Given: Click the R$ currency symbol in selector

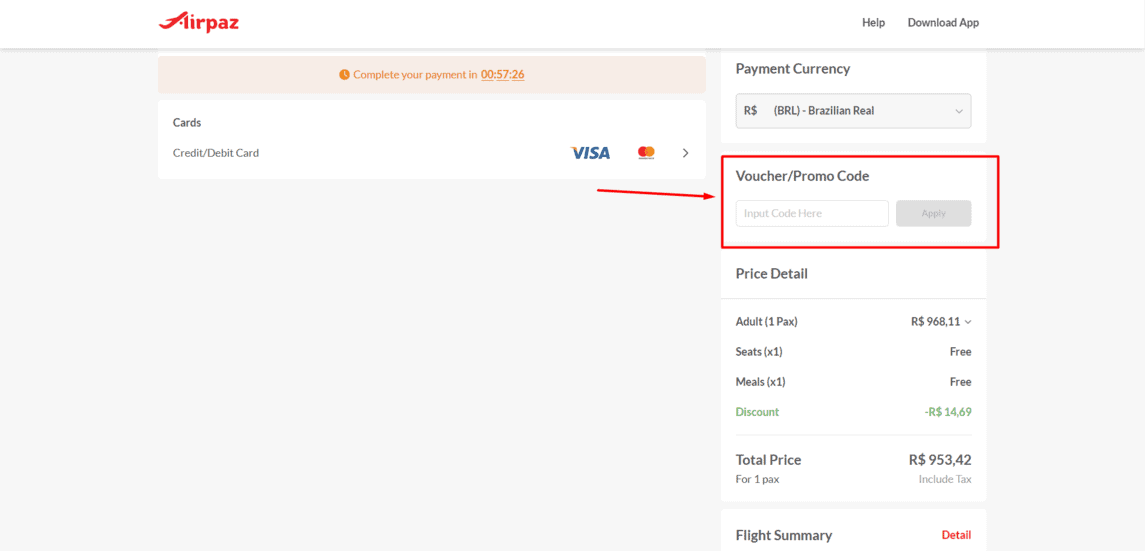Looking at the screenshot, I should click(x=751, y=111).
